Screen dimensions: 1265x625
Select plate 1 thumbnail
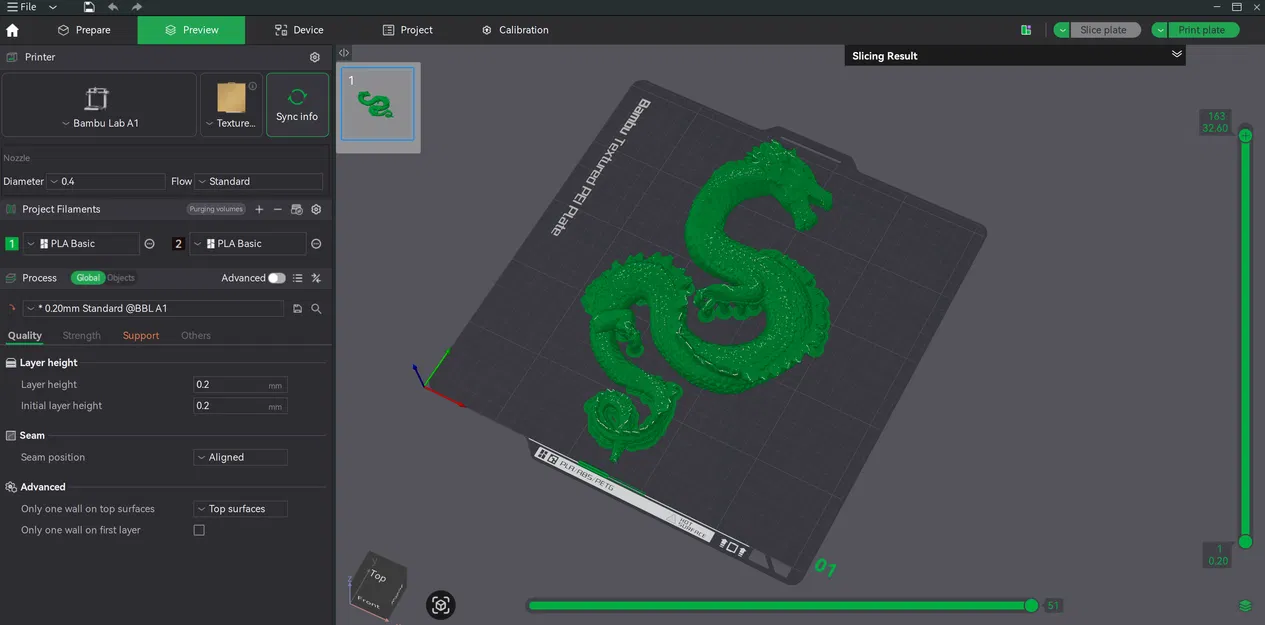[x=378, y=104]
